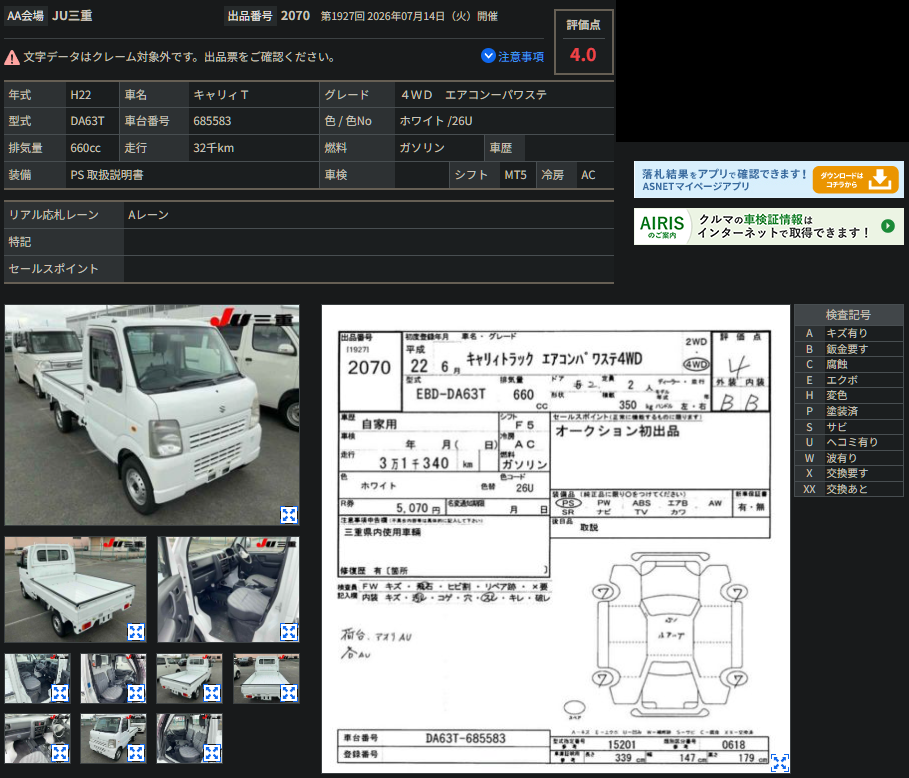This screenshot has width=909, height=778.
Task: Click the green arrow on AIRIS banner
Action: pyautogui.click(x=888, y=226)
